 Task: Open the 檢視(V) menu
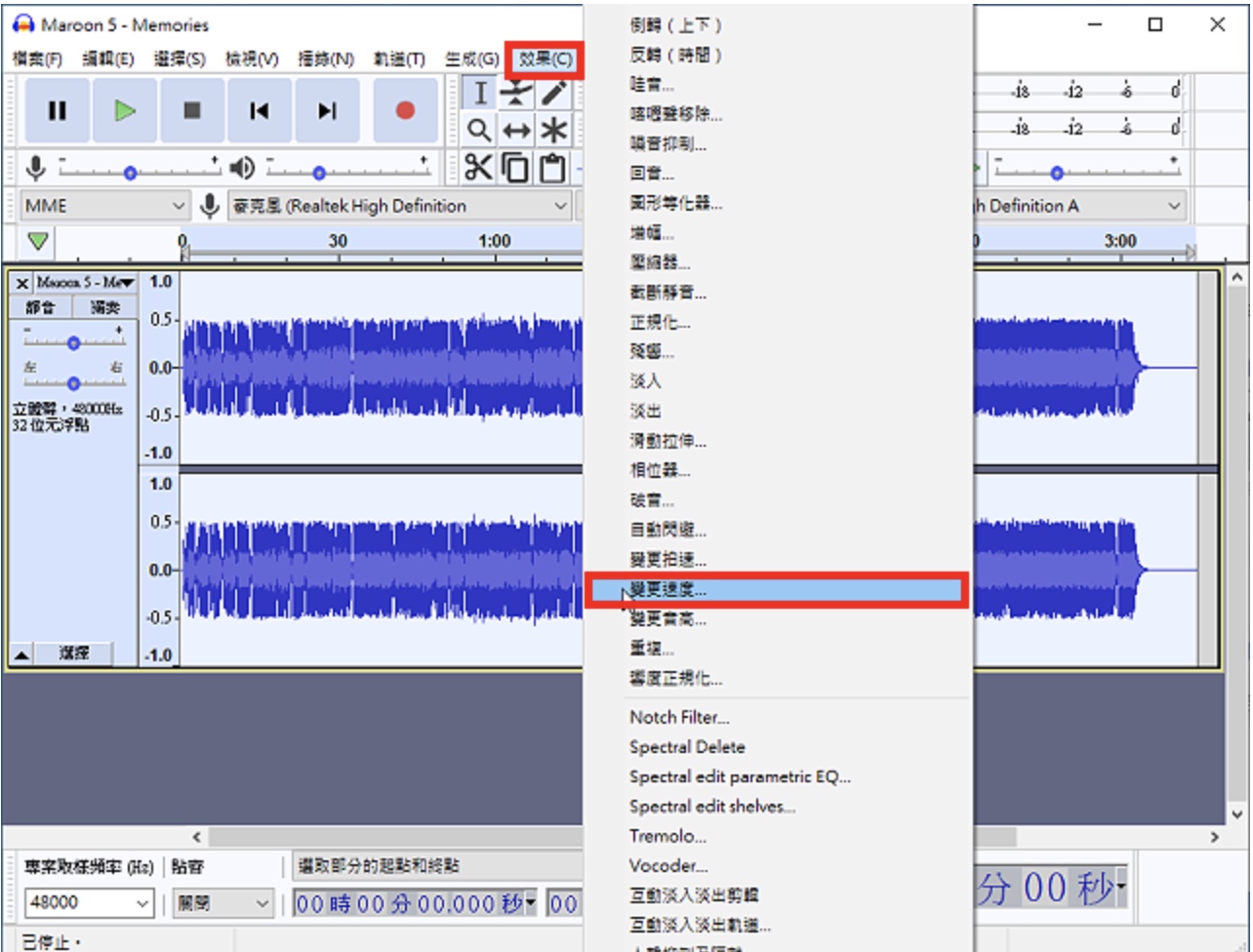(252, 59)
